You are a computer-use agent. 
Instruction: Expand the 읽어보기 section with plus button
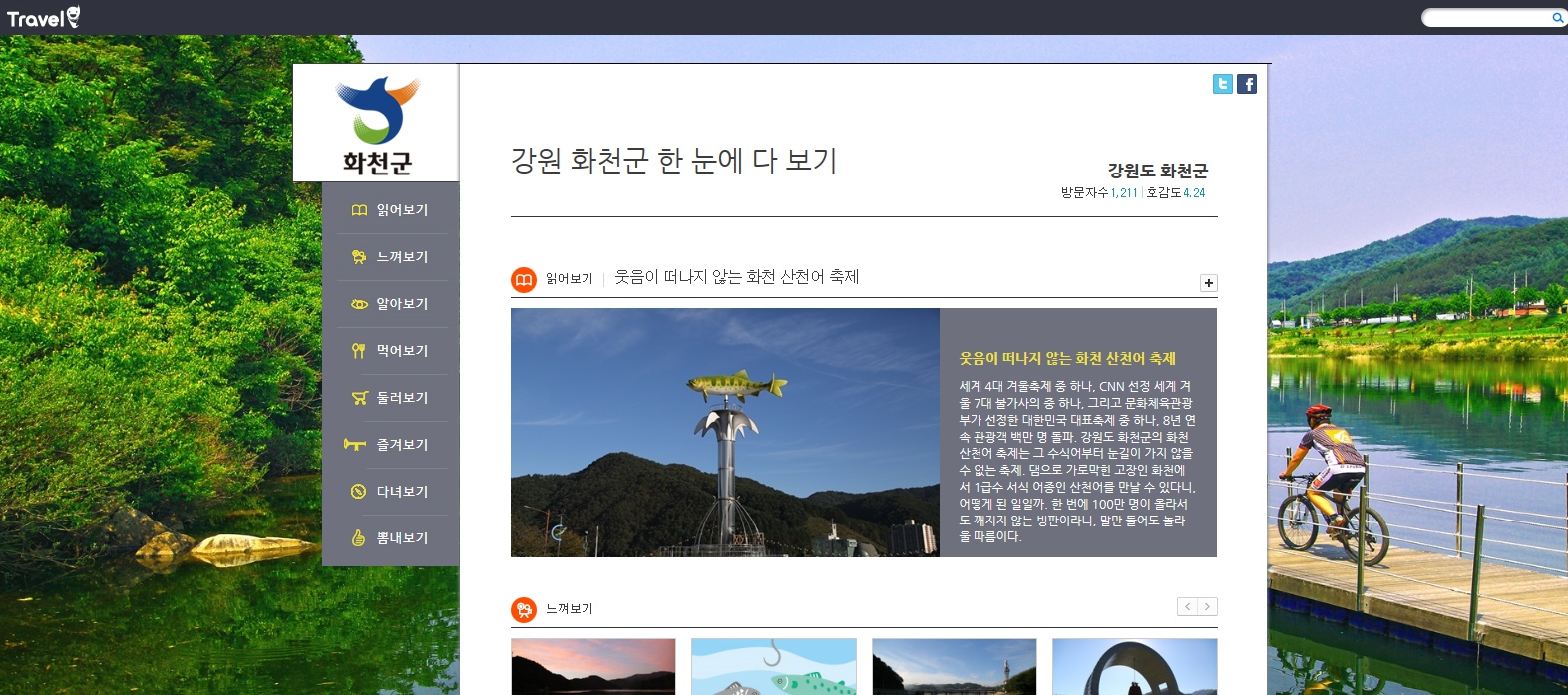(1208, 283)
